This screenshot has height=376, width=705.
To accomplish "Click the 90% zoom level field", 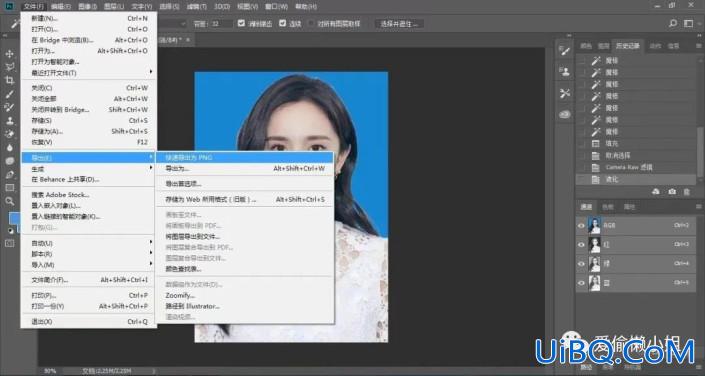I will [50, 371].
